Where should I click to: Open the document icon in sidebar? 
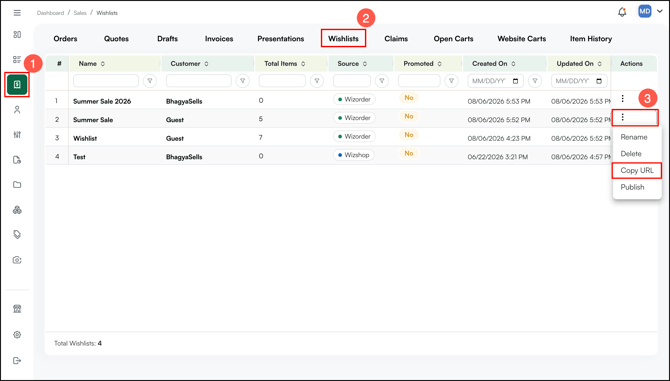pyautogui.click(x=17, y=160)
